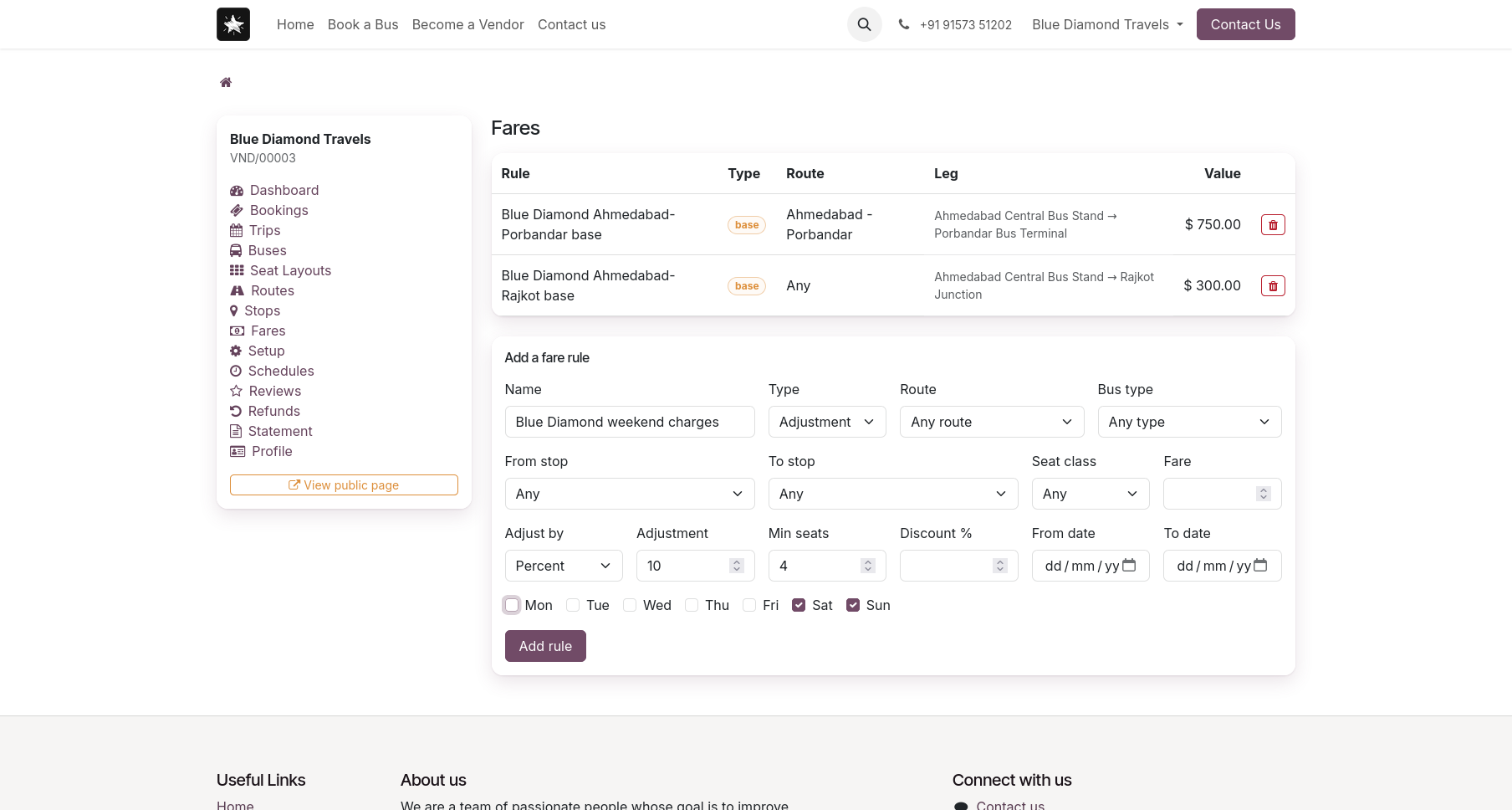Uncheck the Sat weekday checkbox
Screen dimensions: 1512x810
pyautogui.click(x=799, y=605)
